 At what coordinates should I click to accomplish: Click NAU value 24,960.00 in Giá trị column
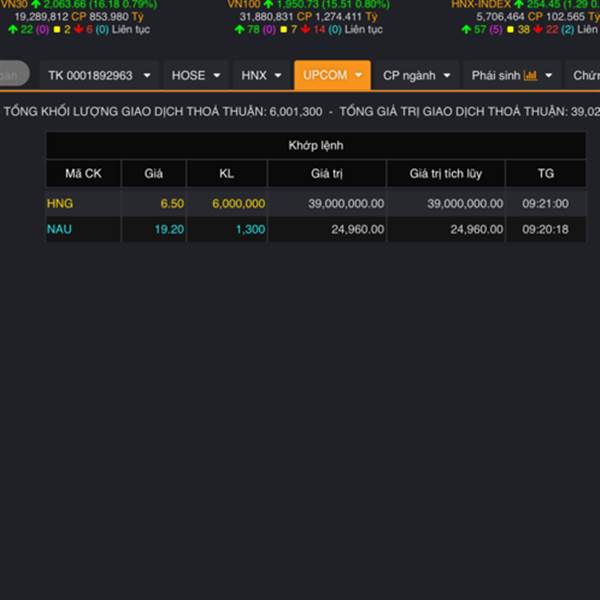pos(358,229)
